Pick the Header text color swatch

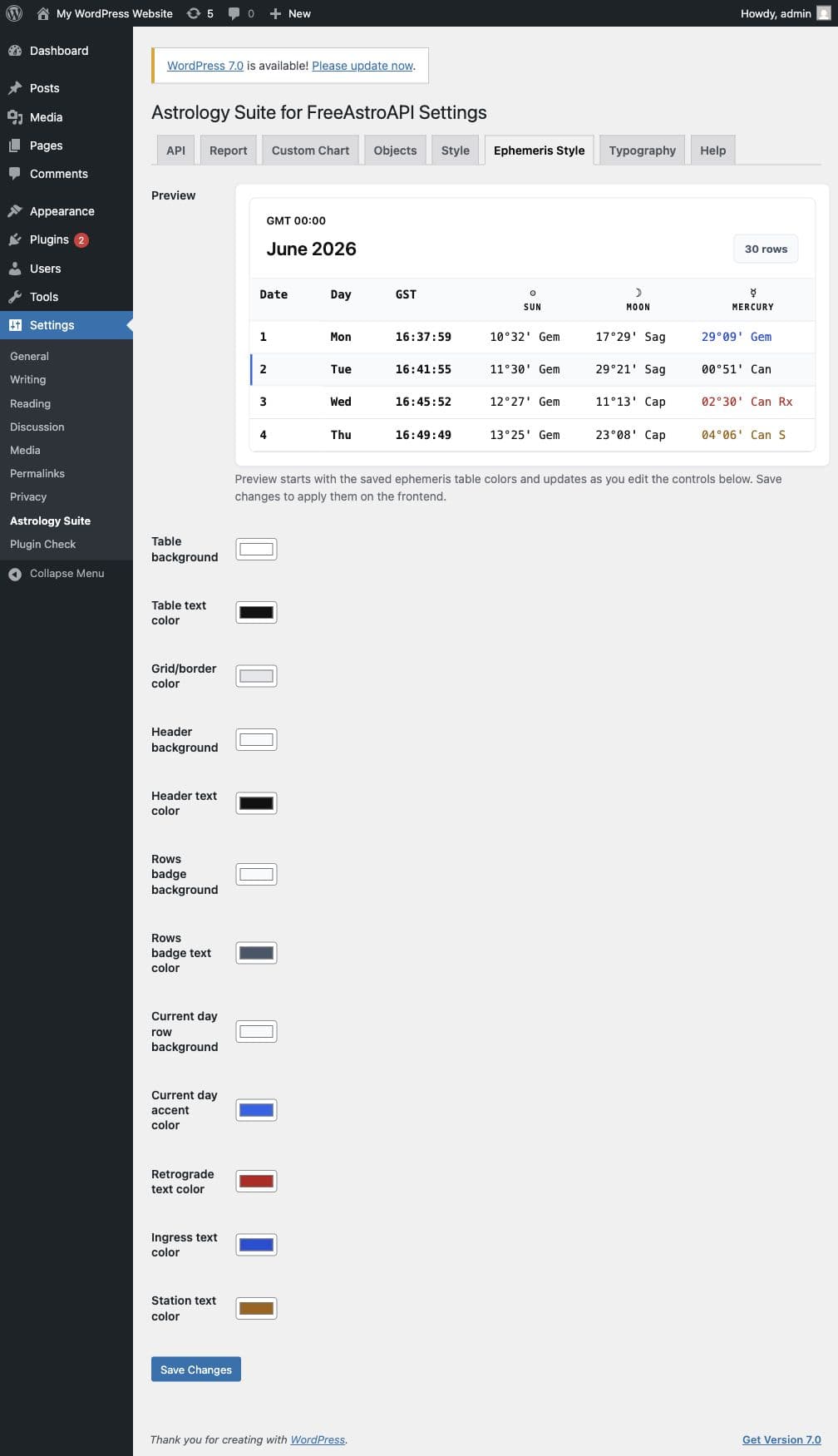[x=256, y=803]
